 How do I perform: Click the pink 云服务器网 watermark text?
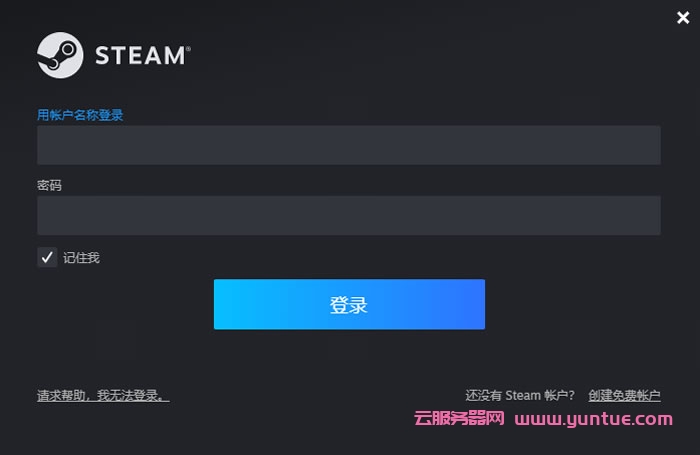tap(459, 418)
